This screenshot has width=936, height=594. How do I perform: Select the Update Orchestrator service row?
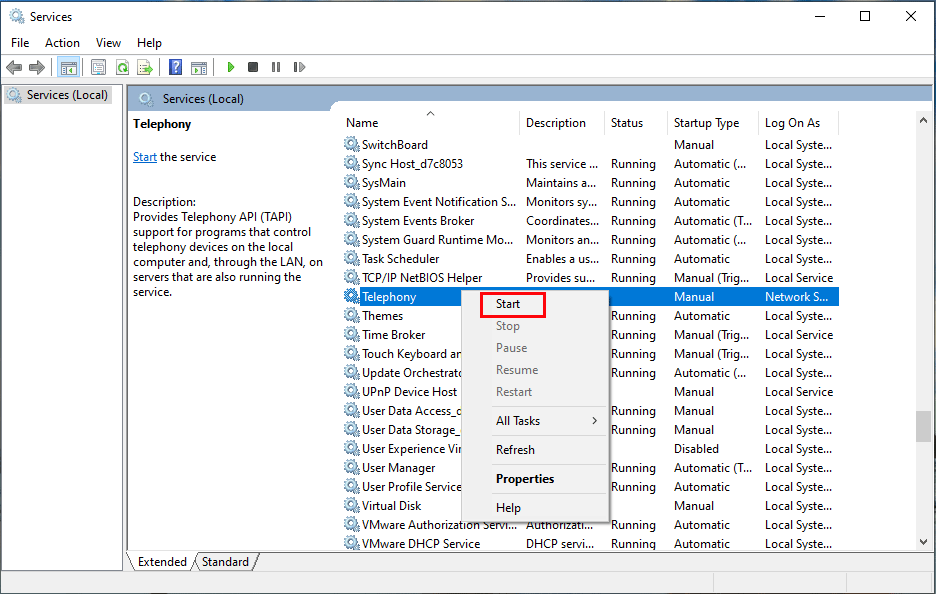pyautogui.click(x=590, y=373)
